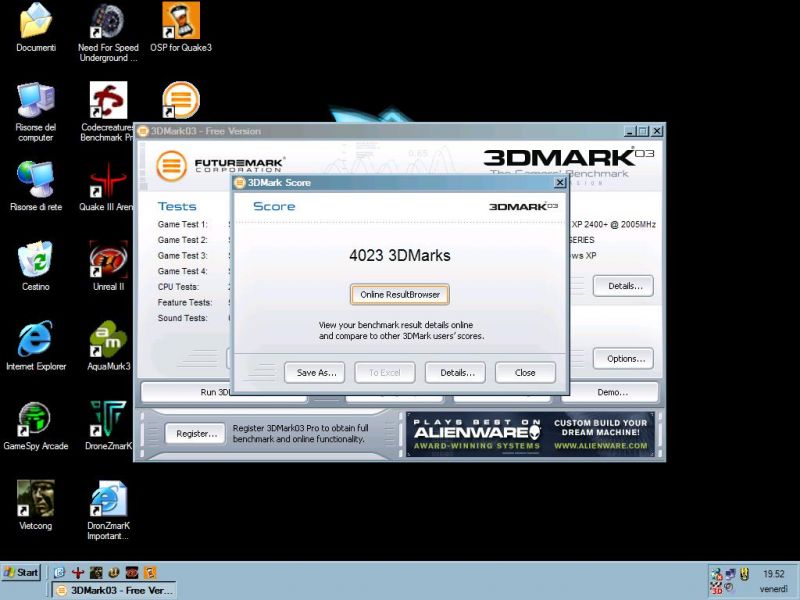Click the 19.52 clock in the tray

[773, 574]
